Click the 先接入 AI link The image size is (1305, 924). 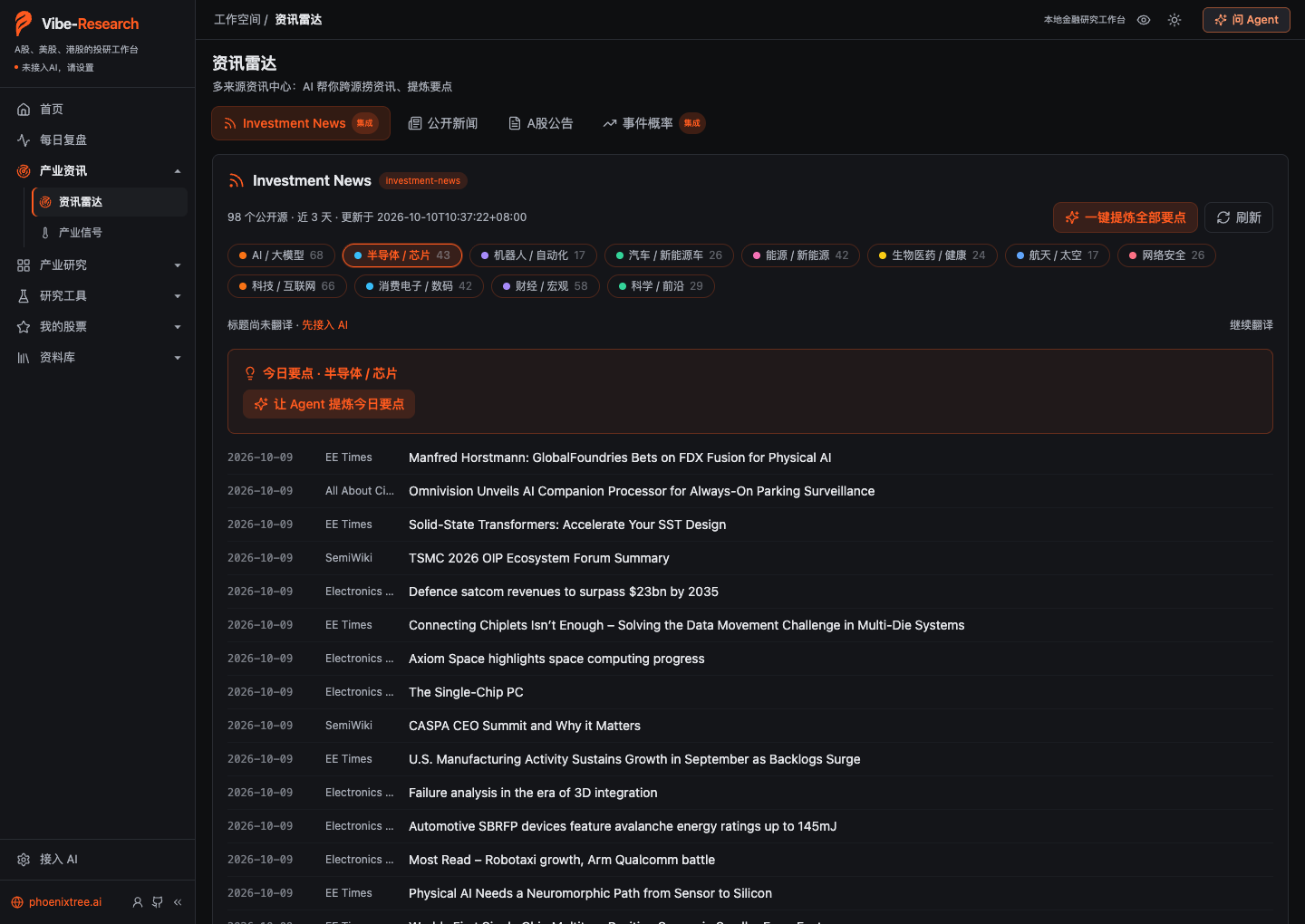click(324, 325)
